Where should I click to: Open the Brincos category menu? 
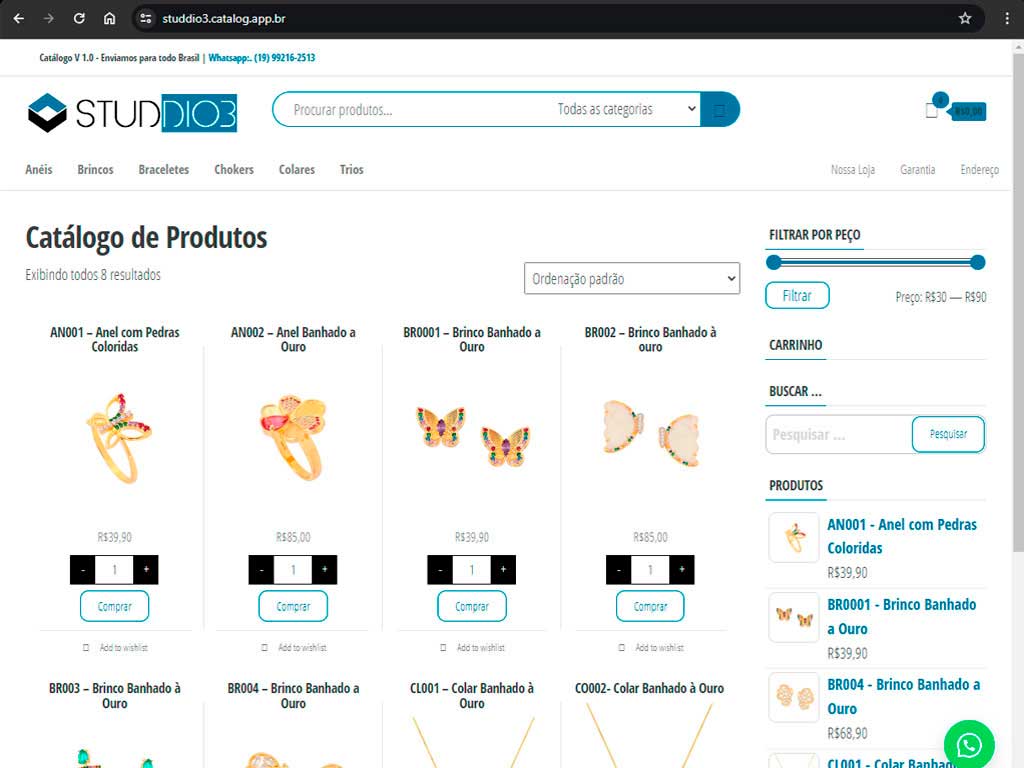point(95,170)
